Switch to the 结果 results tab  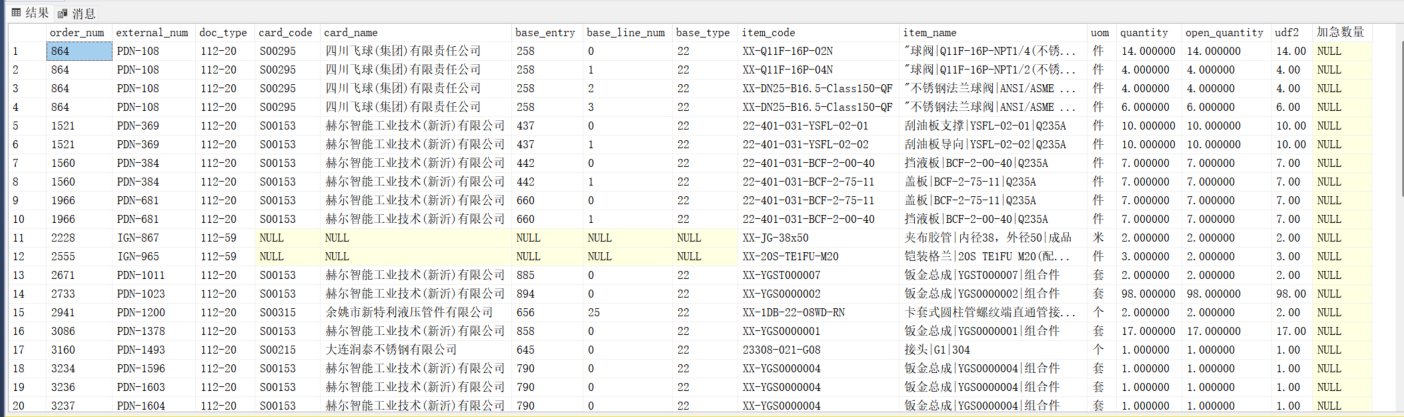click(30, 12)
